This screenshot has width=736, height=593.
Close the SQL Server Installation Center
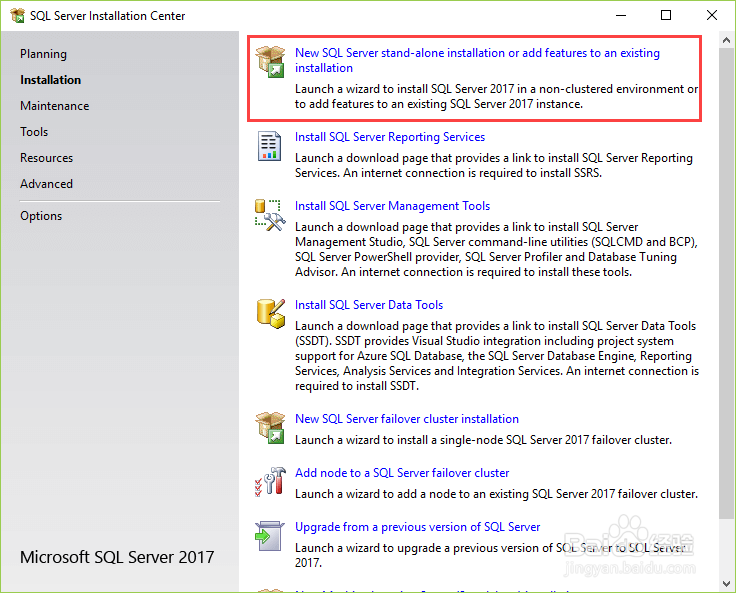pos(712,15)
